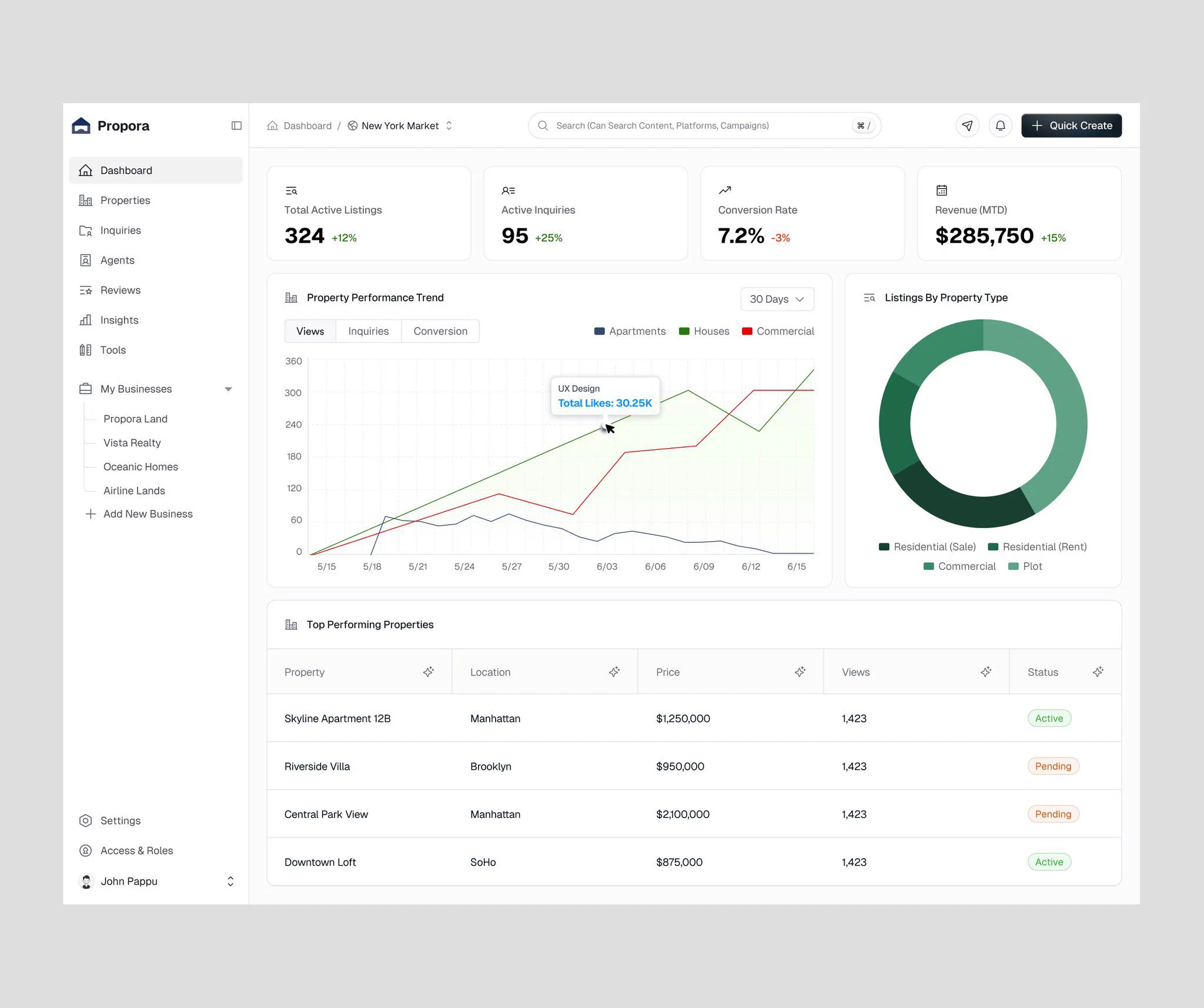The width and height of the screenshot is (1204, 1008).
Task: Toggle Residential (Sale) in donut legend
Action: coord(927,546)
